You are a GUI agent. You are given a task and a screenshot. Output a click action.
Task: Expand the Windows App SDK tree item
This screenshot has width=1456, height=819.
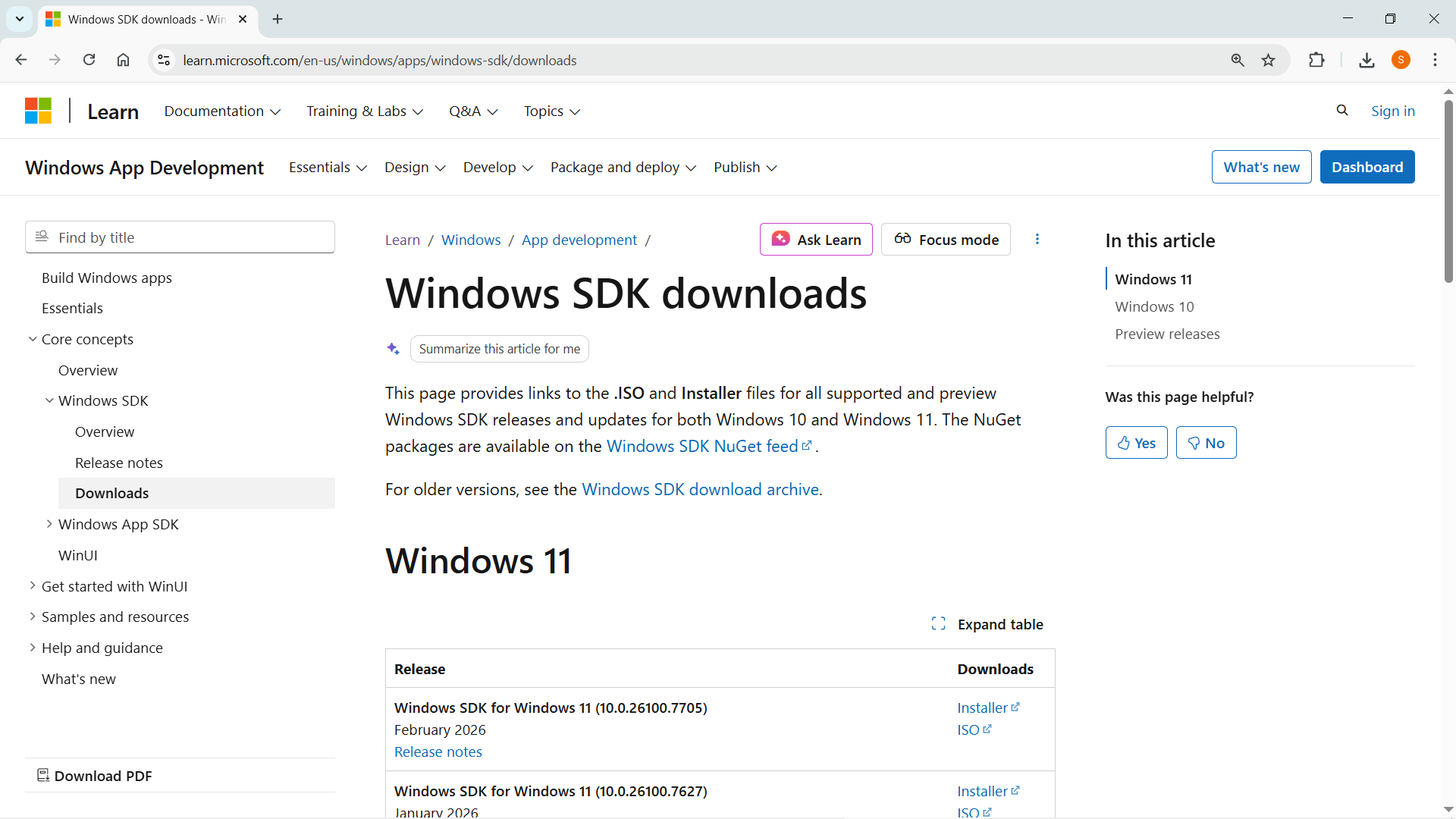[50, 523]
